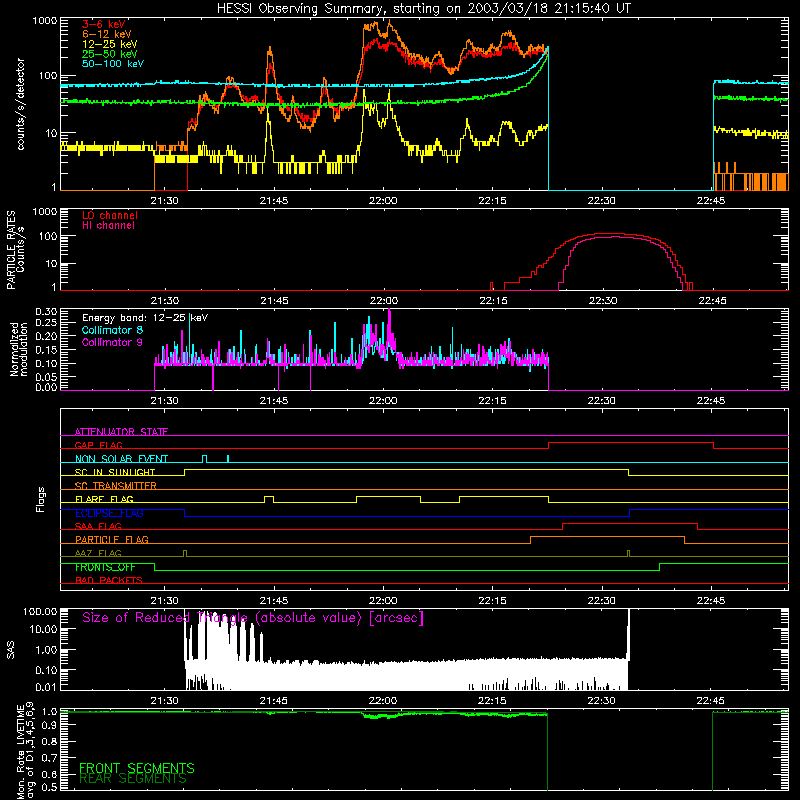This screenshot has width=800, height=800.
Task: Click 21:30 tick under particle rates plot
Action: pyautogui.click(x=164, y=301)
